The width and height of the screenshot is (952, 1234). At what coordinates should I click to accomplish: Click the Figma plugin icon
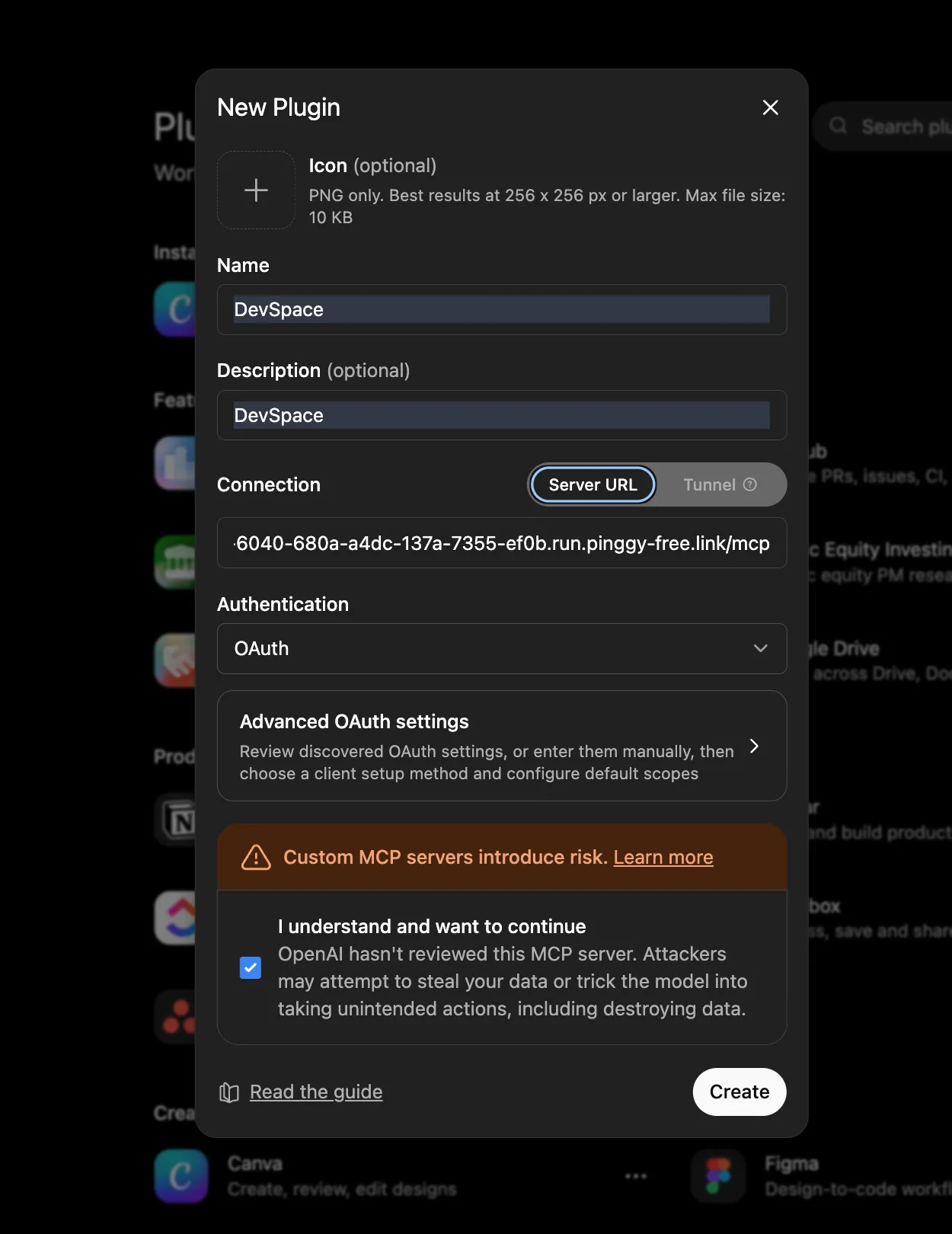pyautogui.click(x=718, y=1176)
